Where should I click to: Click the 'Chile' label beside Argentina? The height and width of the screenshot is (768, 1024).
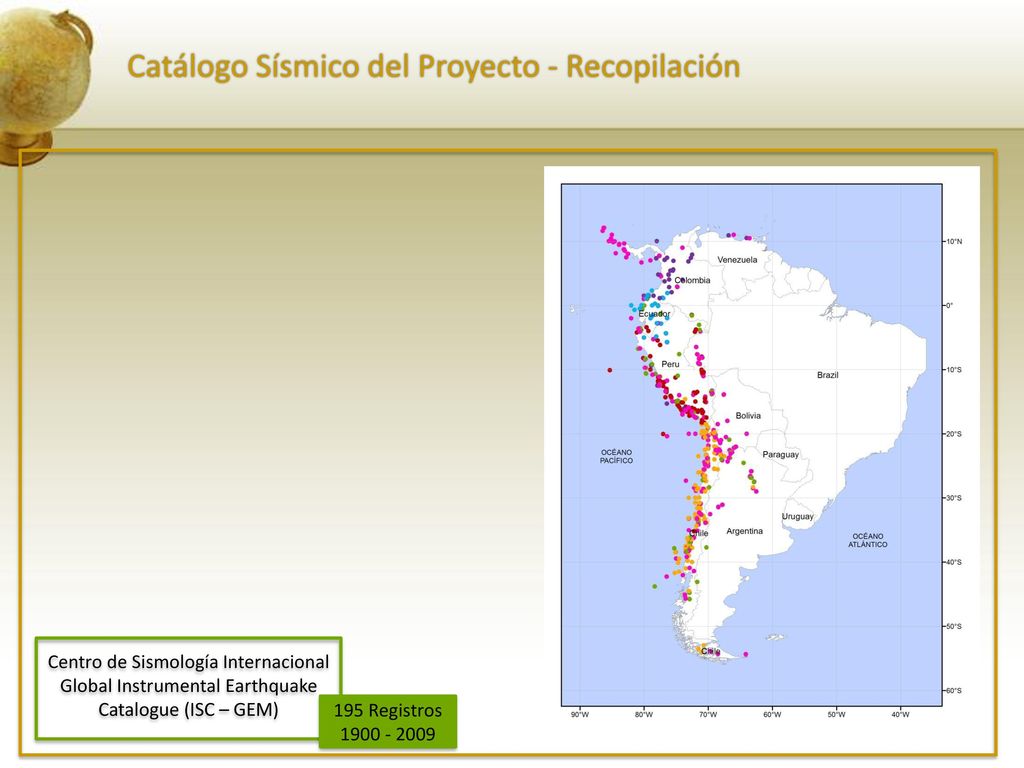tap(699, 534)
